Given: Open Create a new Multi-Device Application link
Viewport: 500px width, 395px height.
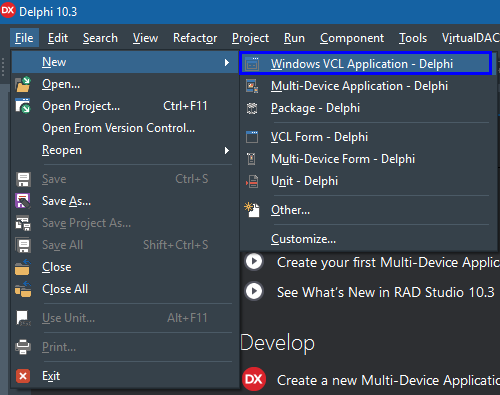Looking at the screenshot, I should coord(388,380).
